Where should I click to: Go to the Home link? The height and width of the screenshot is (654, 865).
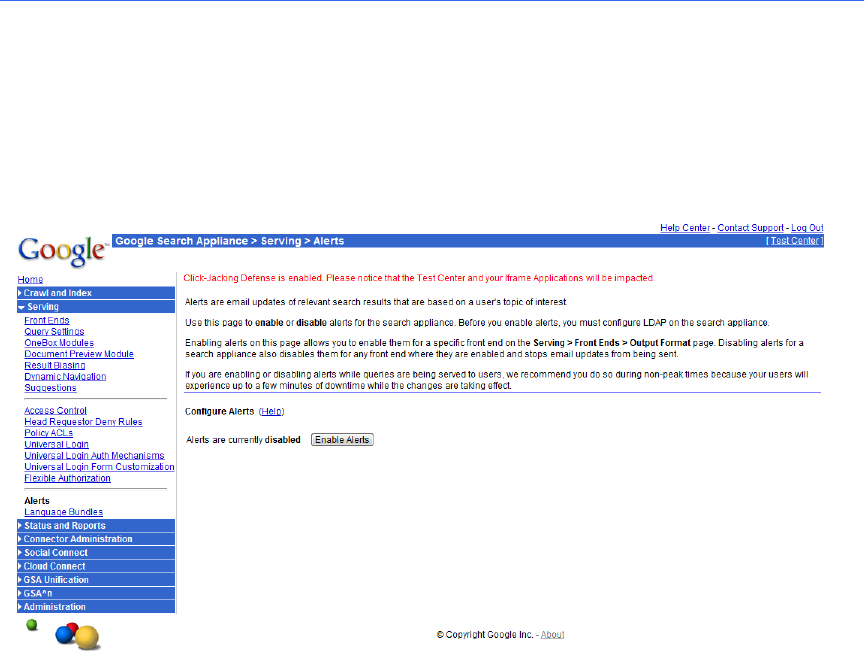30,280
